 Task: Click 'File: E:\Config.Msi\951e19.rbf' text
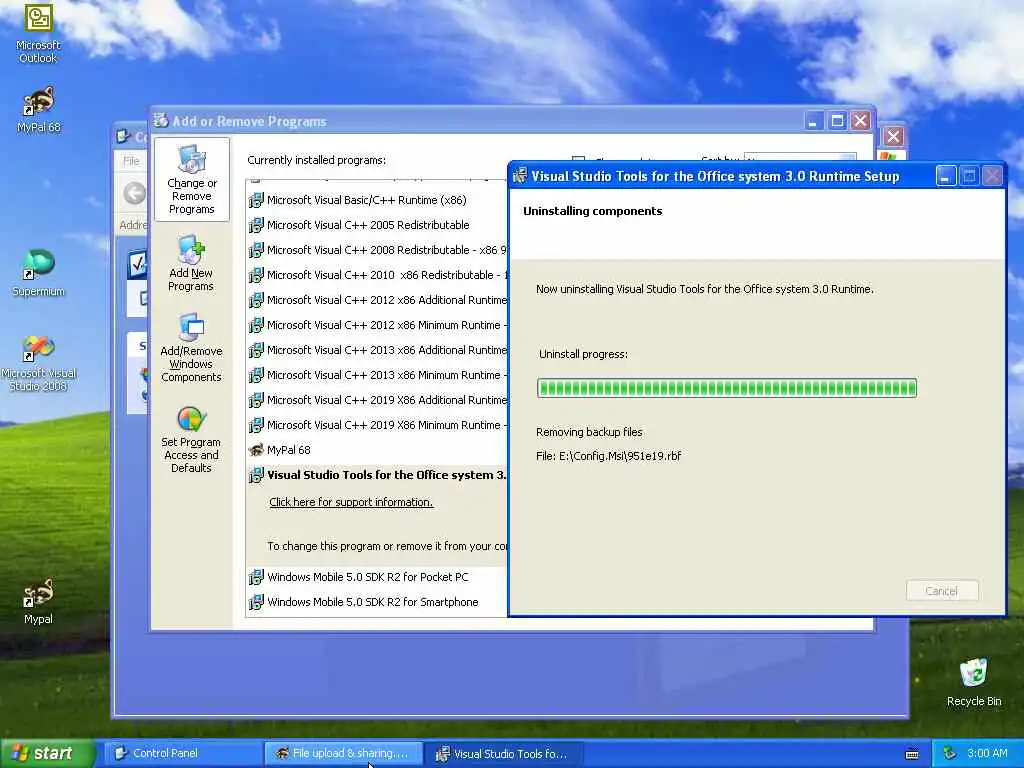click(x=608, y=456)
